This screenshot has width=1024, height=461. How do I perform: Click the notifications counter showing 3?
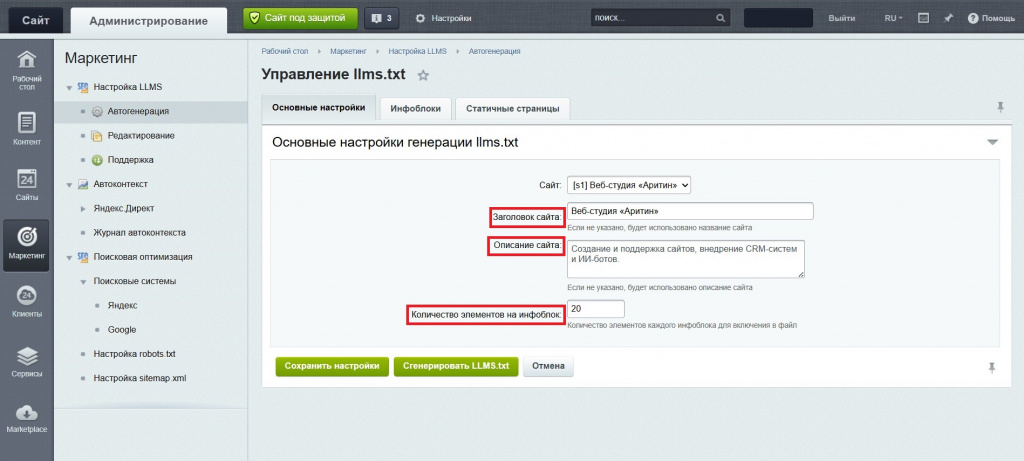(x=381, y=18)
